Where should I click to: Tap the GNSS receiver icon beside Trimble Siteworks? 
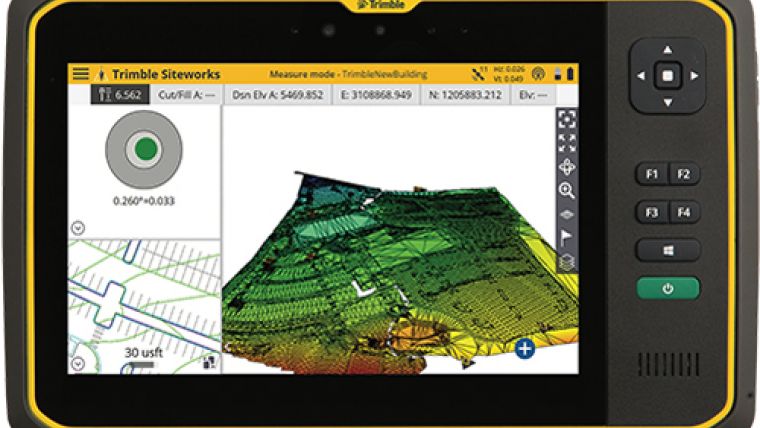pos(101,74)
